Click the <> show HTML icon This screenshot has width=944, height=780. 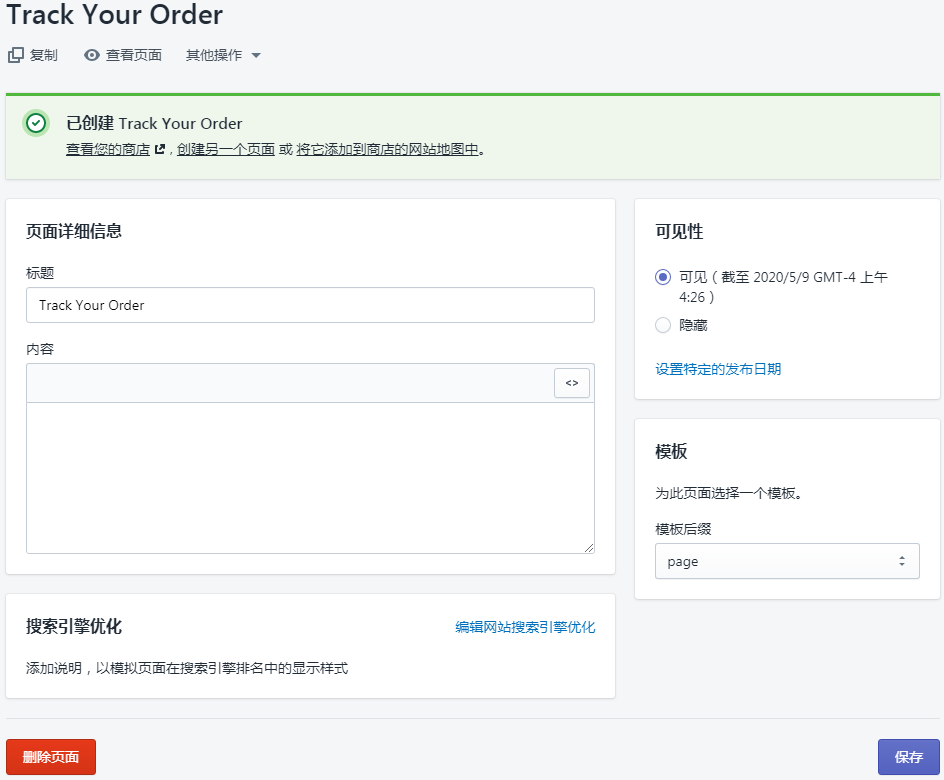coord(571,382)
